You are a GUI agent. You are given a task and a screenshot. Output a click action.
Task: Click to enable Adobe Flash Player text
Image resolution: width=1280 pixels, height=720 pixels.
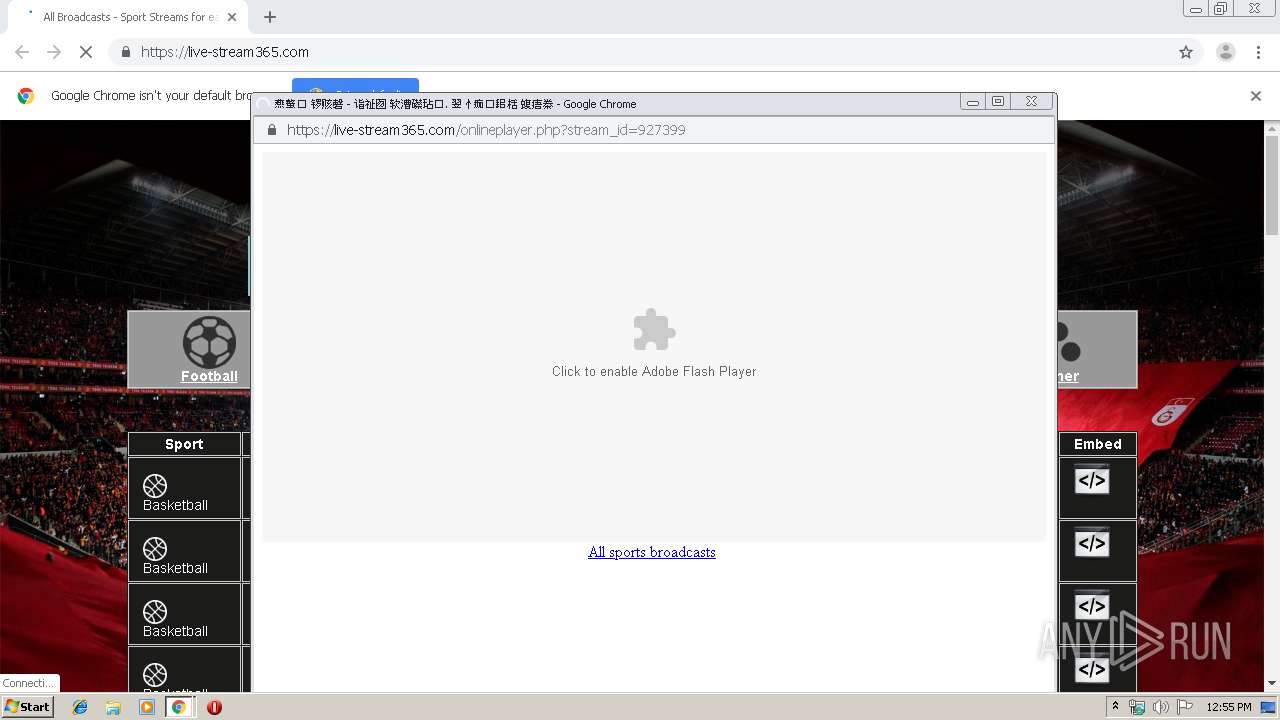[654, 371]
